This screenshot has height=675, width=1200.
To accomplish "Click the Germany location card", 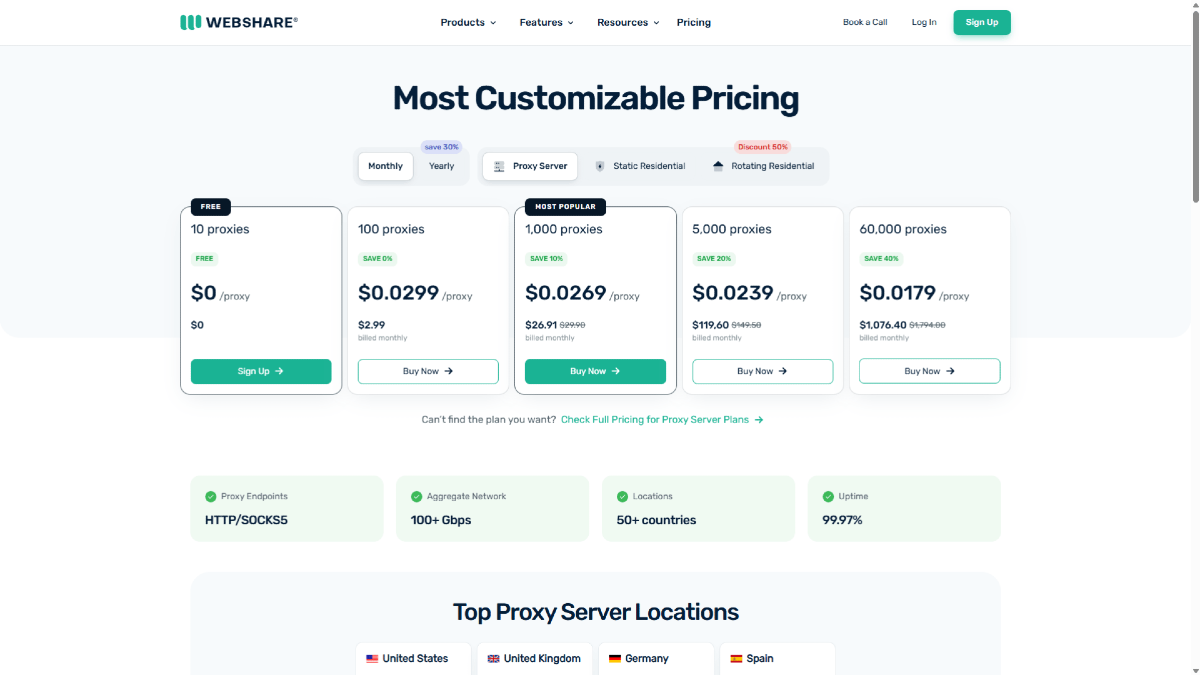I will tap(656, 659).
